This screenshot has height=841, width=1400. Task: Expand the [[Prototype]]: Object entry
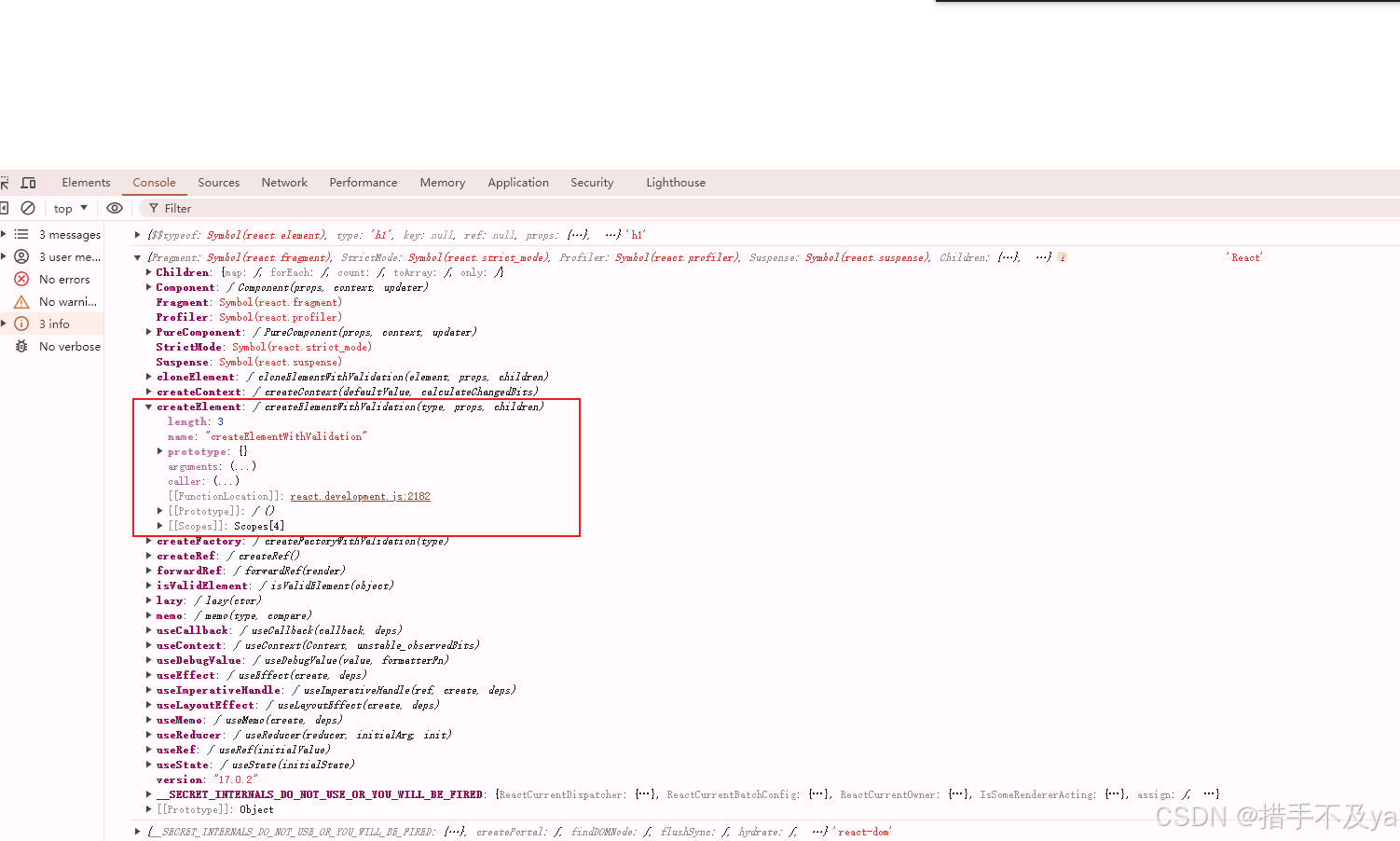coord(149,809)
